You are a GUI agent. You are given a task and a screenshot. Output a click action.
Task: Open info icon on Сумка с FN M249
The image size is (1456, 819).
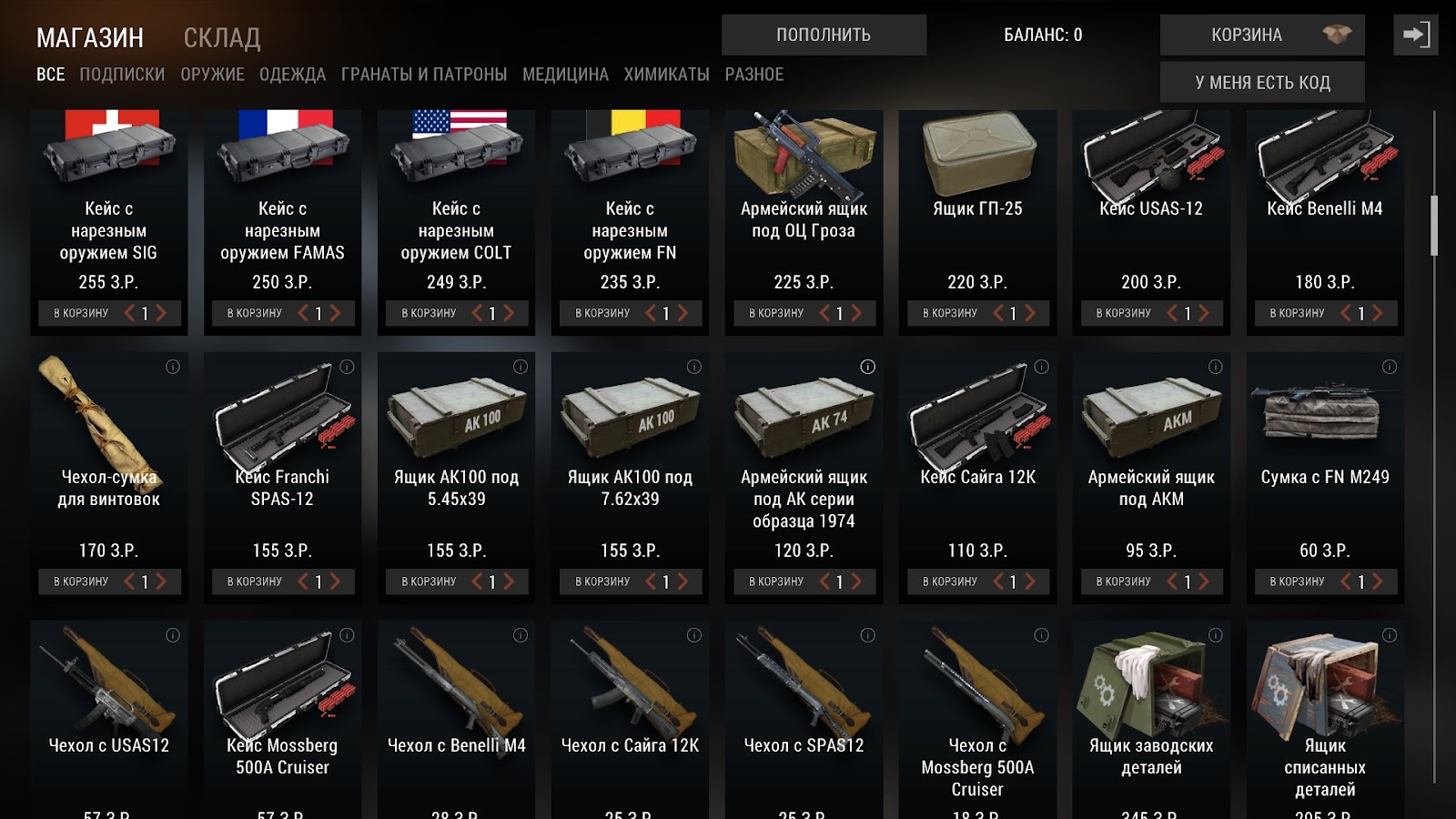click(x=1390, y=367)
